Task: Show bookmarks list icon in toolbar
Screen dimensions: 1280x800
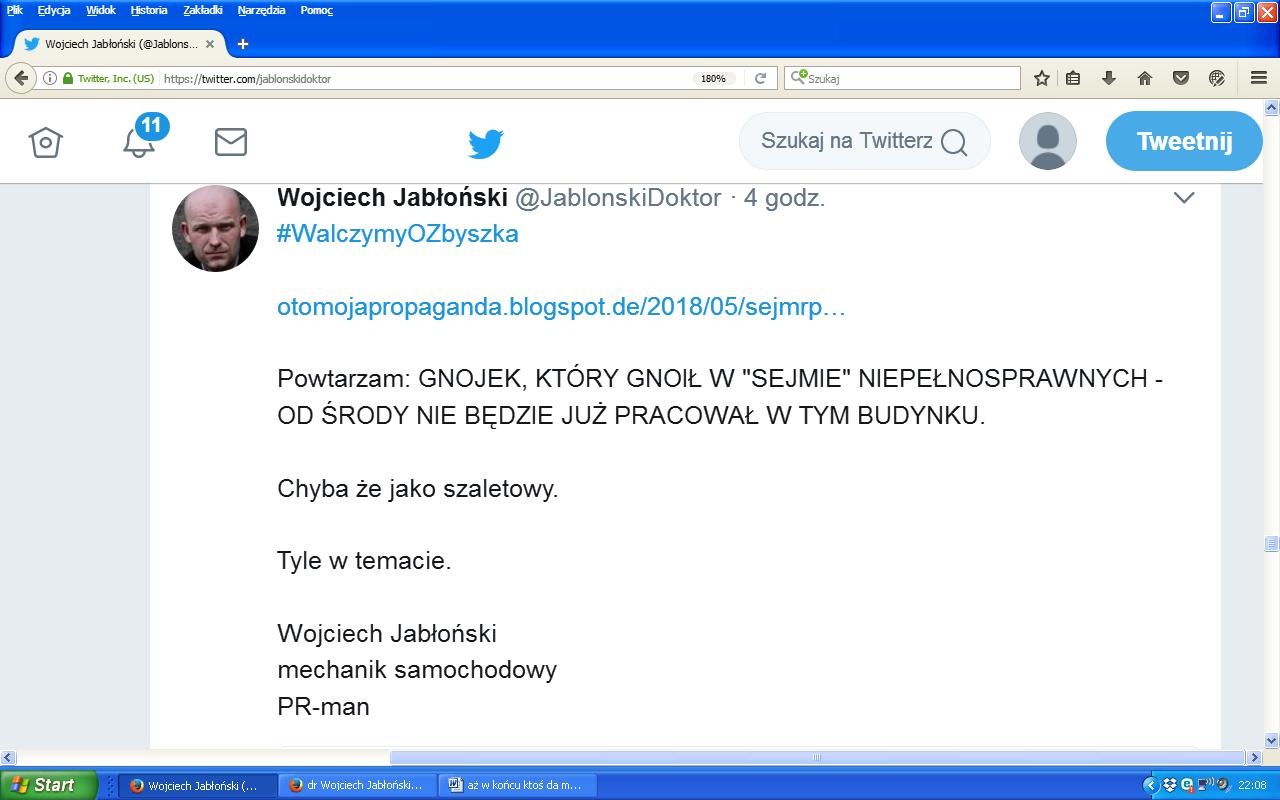Action: (x=1073, y=78)
